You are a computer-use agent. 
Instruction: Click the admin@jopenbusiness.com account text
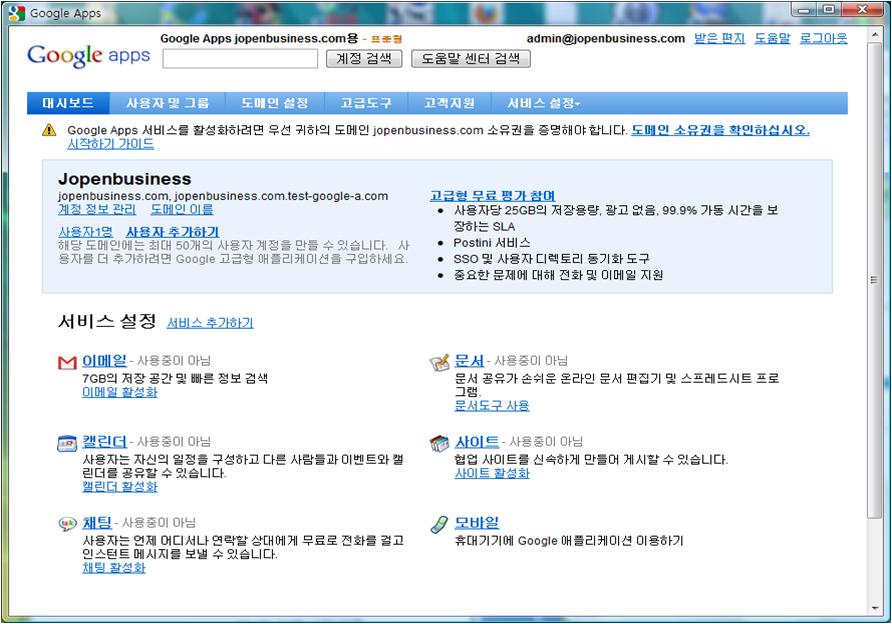coord(606,39)
